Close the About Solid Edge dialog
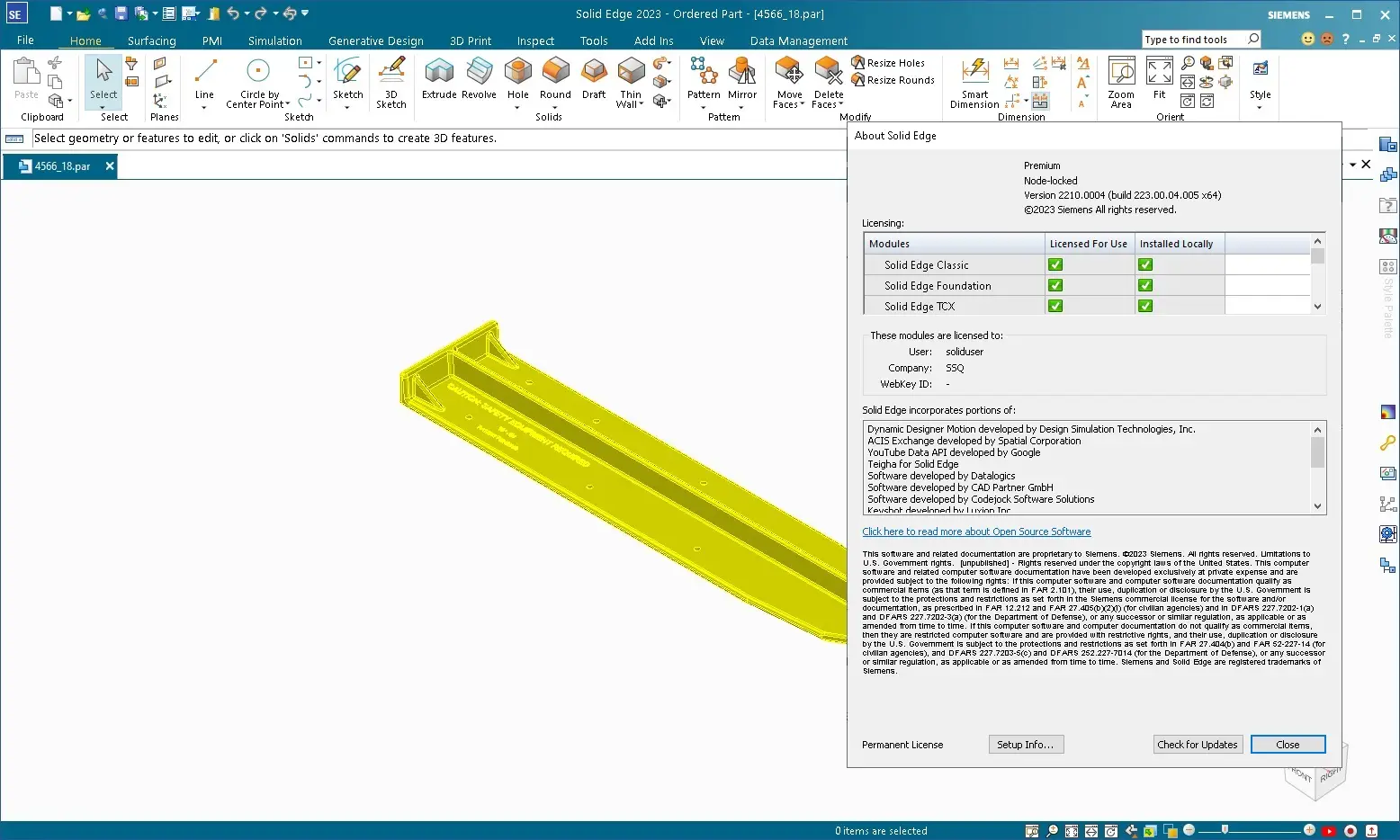 1288,745
